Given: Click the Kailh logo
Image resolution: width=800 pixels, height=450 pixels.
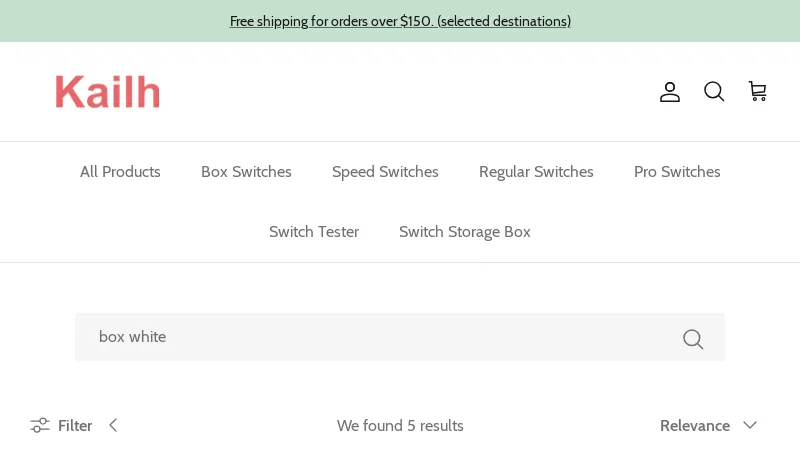Looking at the screenshot, I should tap(108, 92).
